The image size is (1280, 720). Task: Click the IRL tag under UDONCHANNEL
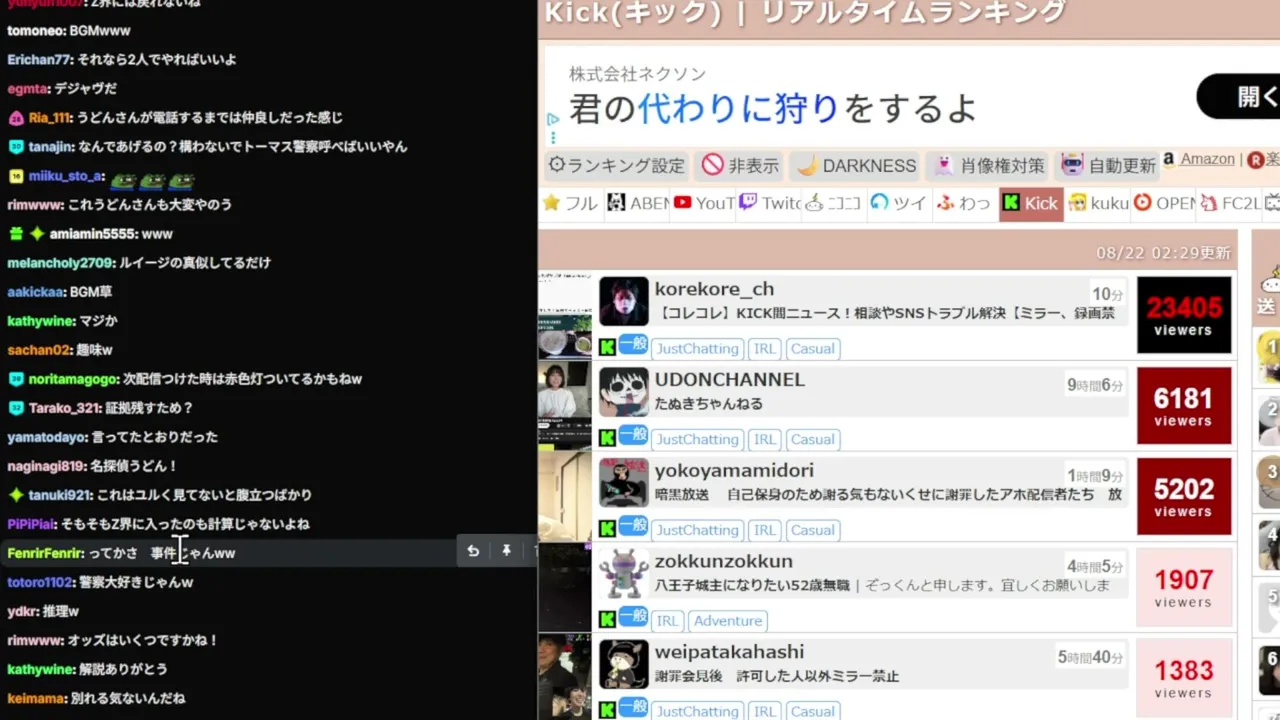[765, 440]
